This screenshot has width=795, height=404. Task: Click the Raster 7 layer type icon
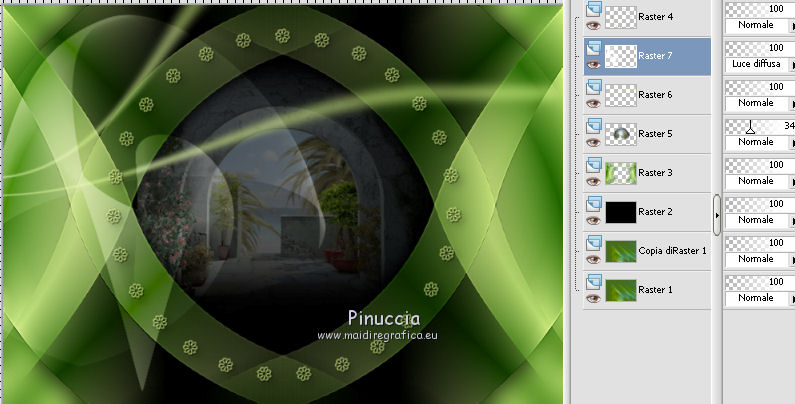[x=594, y=48]
